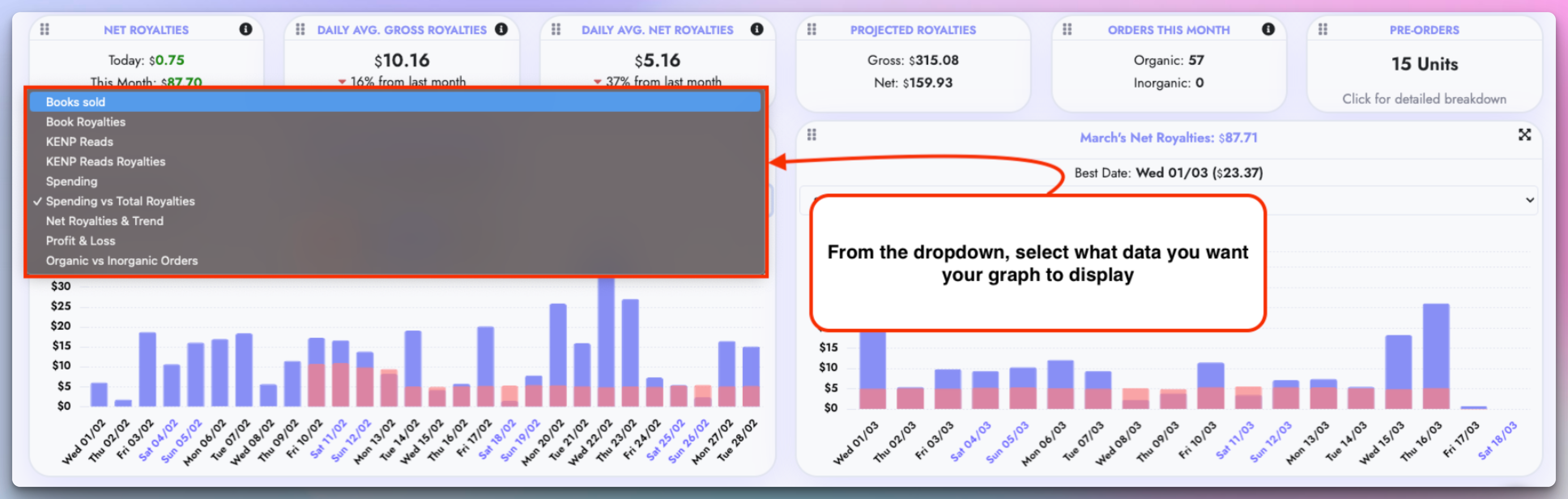Click the Daily Avg. Net Royalties drag handle

(x=556, y=29)
